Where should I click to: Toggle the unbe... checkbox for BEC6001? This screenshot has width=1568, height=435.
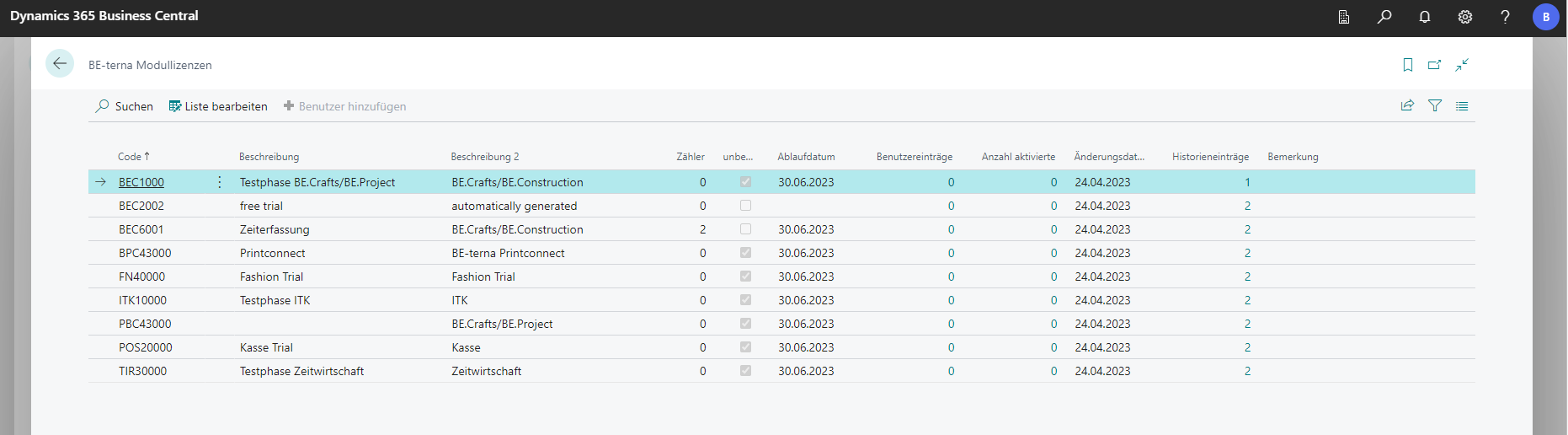tap(745, 229)
